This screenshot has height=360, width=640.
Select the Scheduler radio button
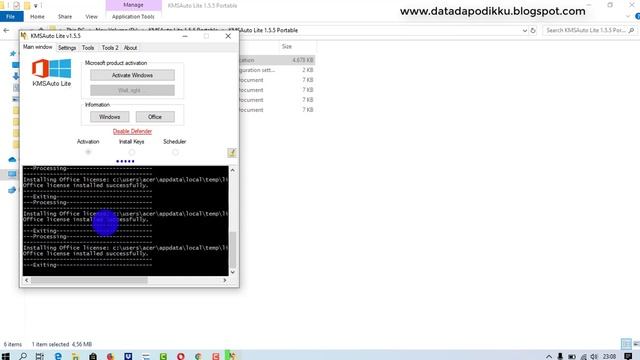(175, 152)
